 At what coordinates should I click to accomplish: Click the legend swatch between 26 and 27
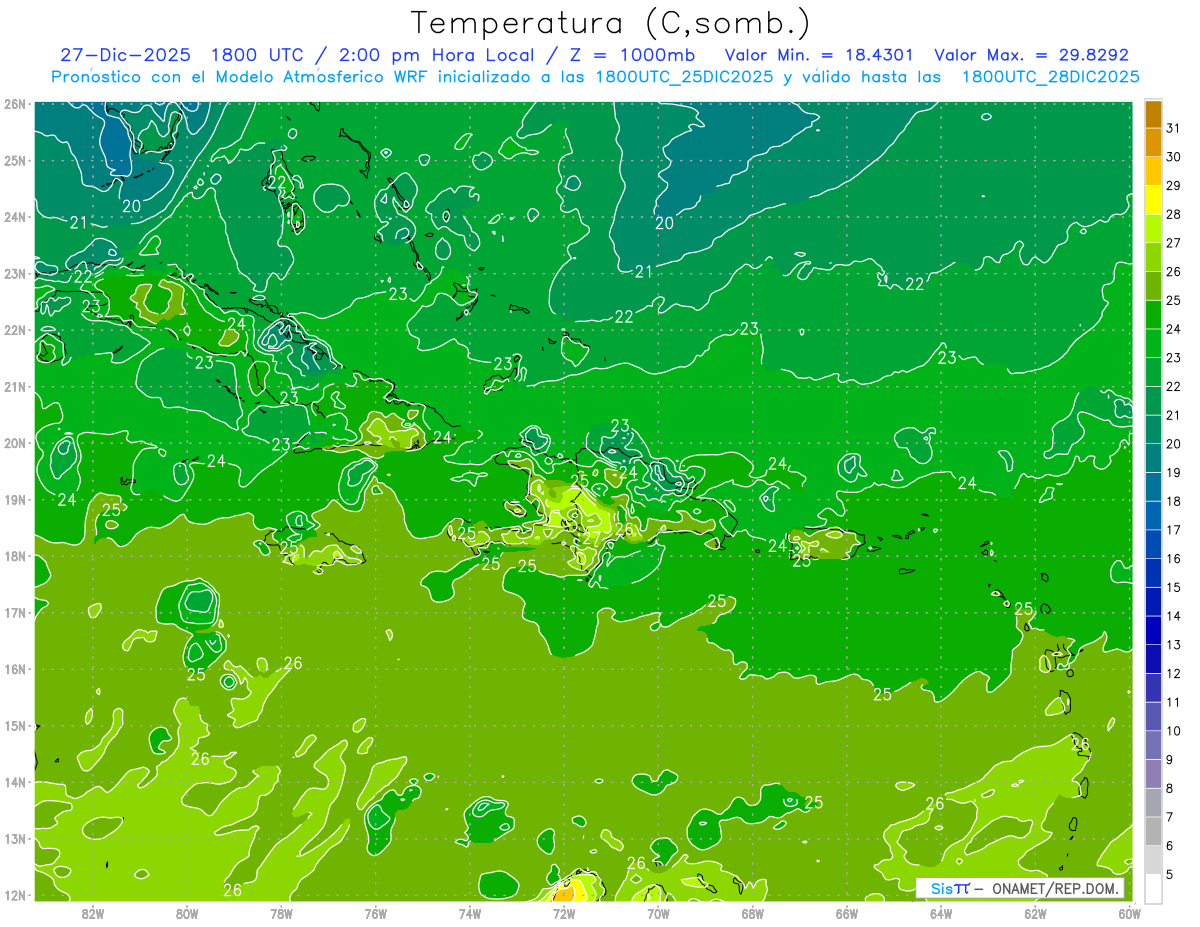(x=1153, y=257)
